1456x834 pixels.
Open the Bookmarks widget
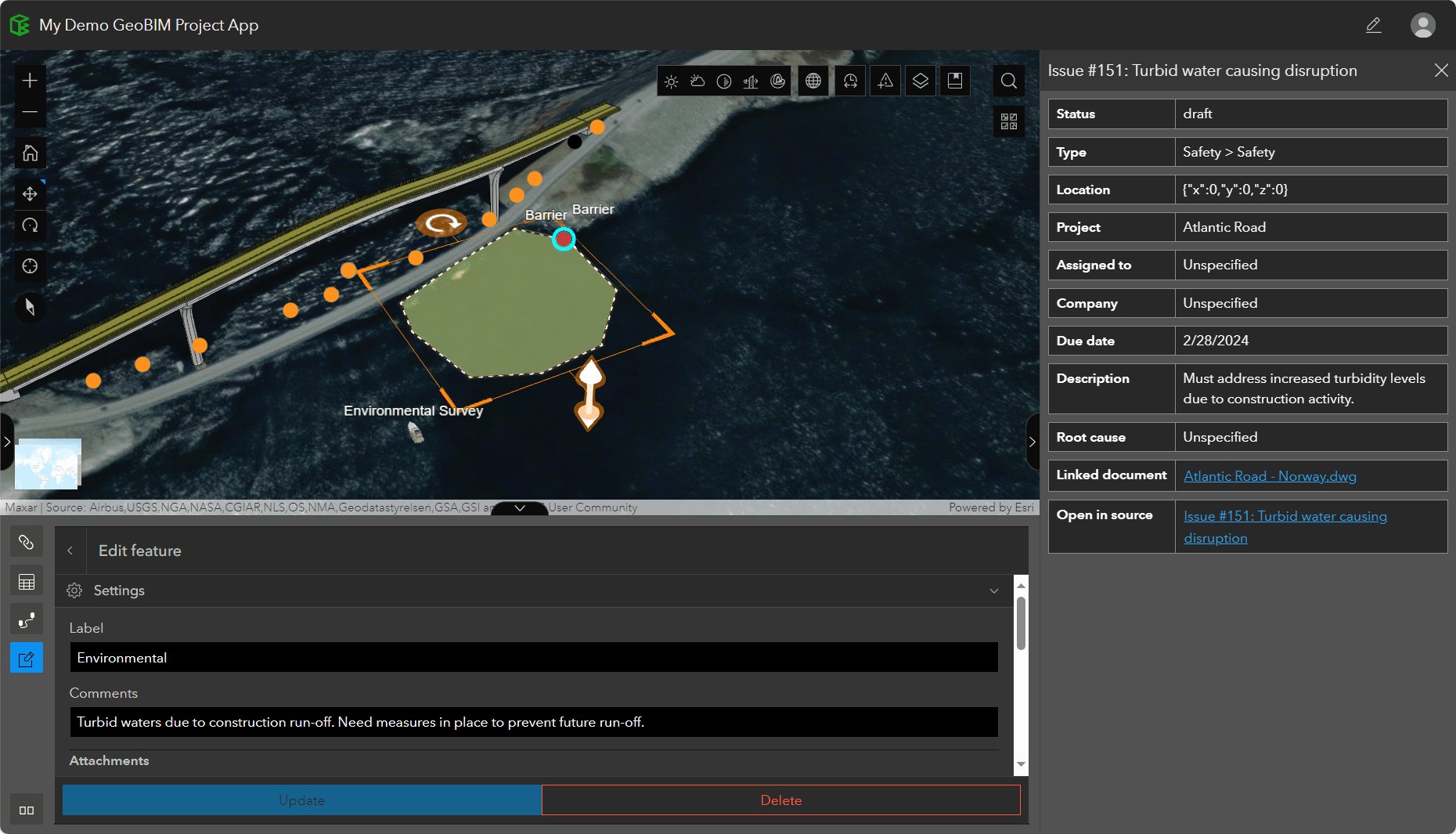(x=954, y=80)
